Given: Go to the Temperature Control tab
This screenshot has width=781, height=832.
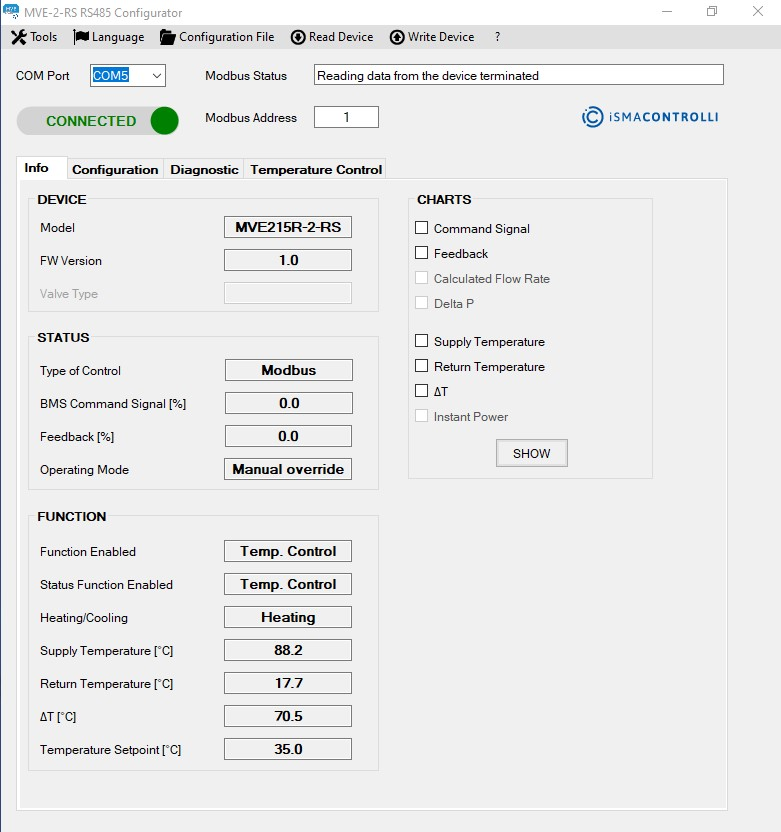Looking at the screenshot, I should click(316, 169).
